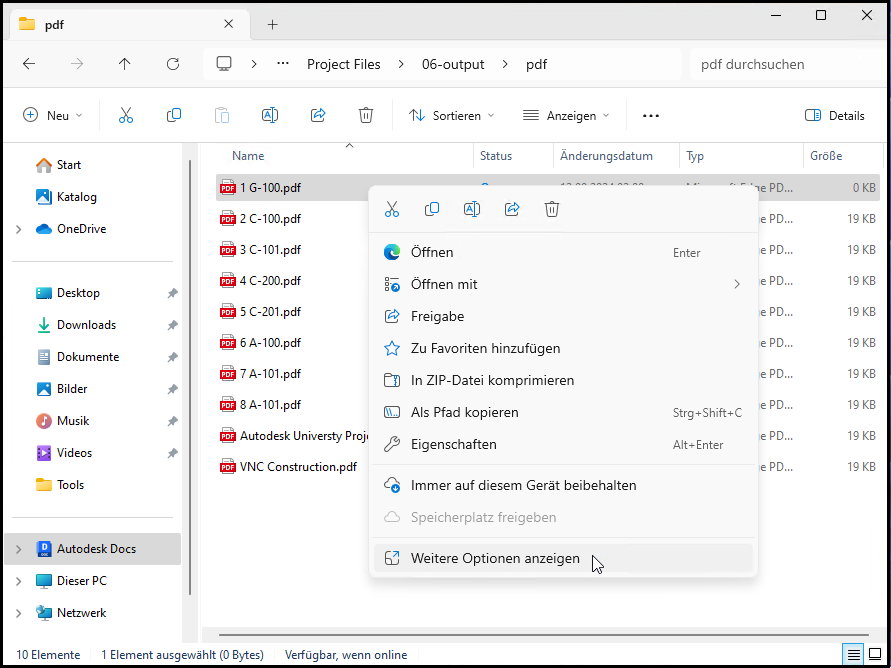Refresh the current folder view
The width and height of the screenshot is (891, 668).
pyautogui.click(x=173, y=64)
